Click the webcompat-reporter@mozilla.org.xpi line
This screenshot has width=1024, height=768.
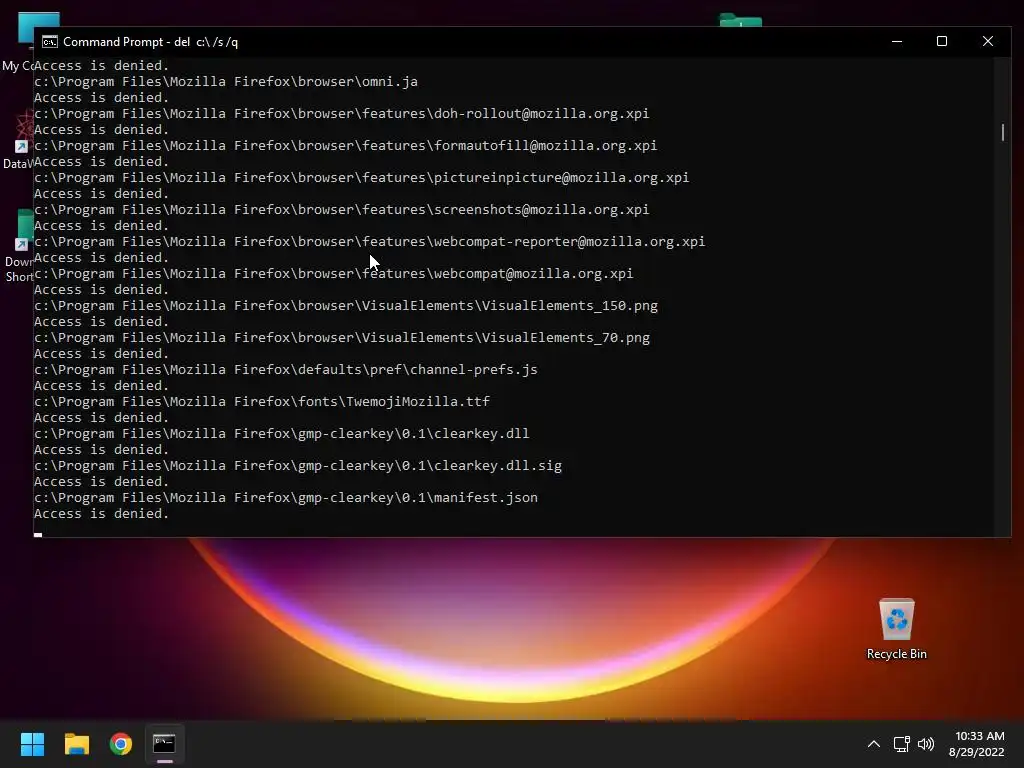point(370,242)
